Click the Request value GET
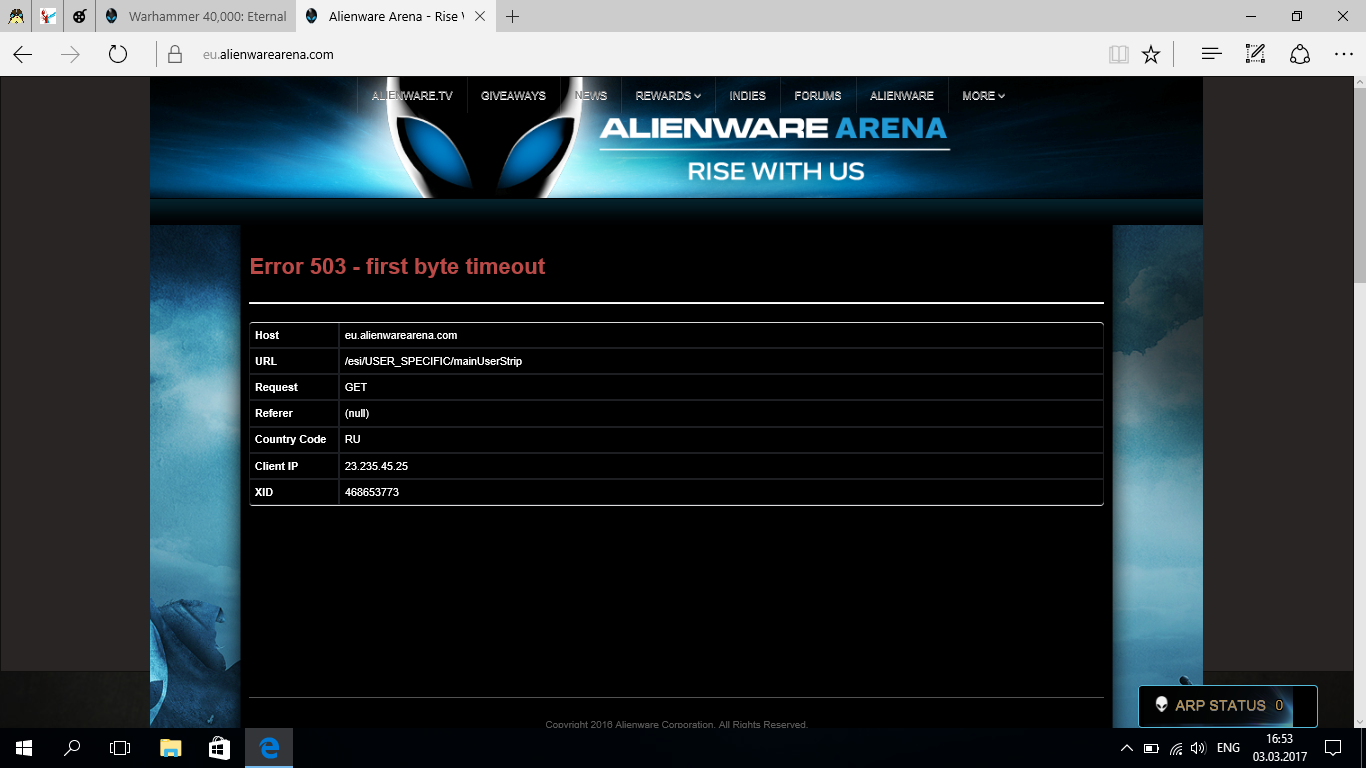This screenshot has width=1366, height=768. pos(356,387)
